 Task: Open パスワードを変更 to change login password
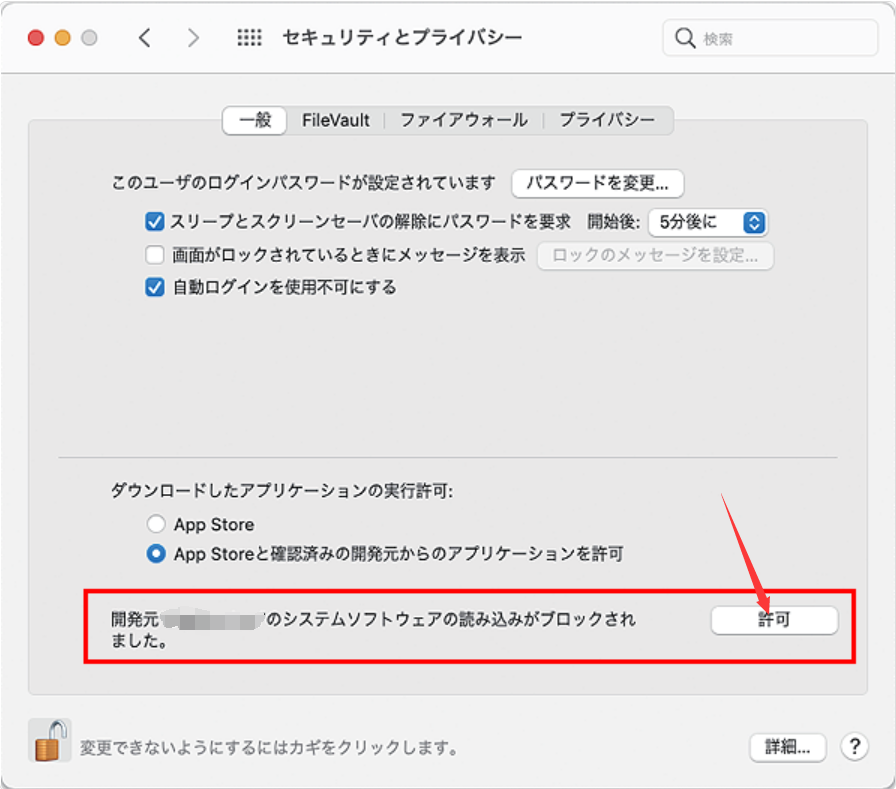click(x=597, y=184)
